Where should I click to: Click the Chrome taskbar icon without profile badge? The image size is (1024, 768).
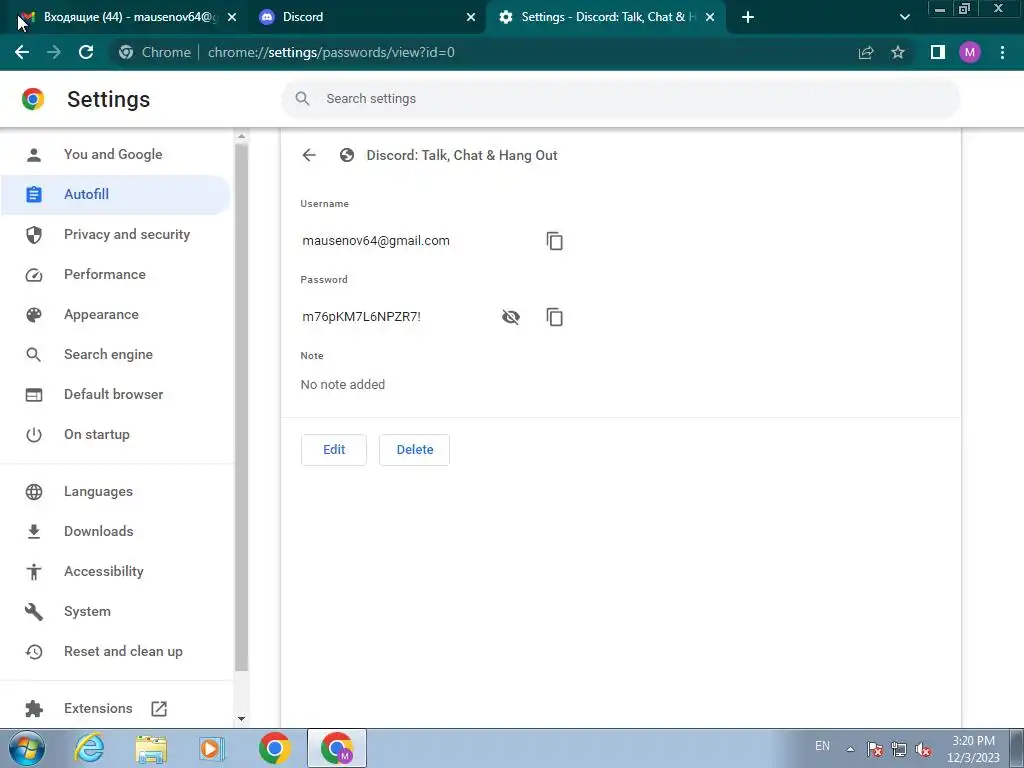275,748
